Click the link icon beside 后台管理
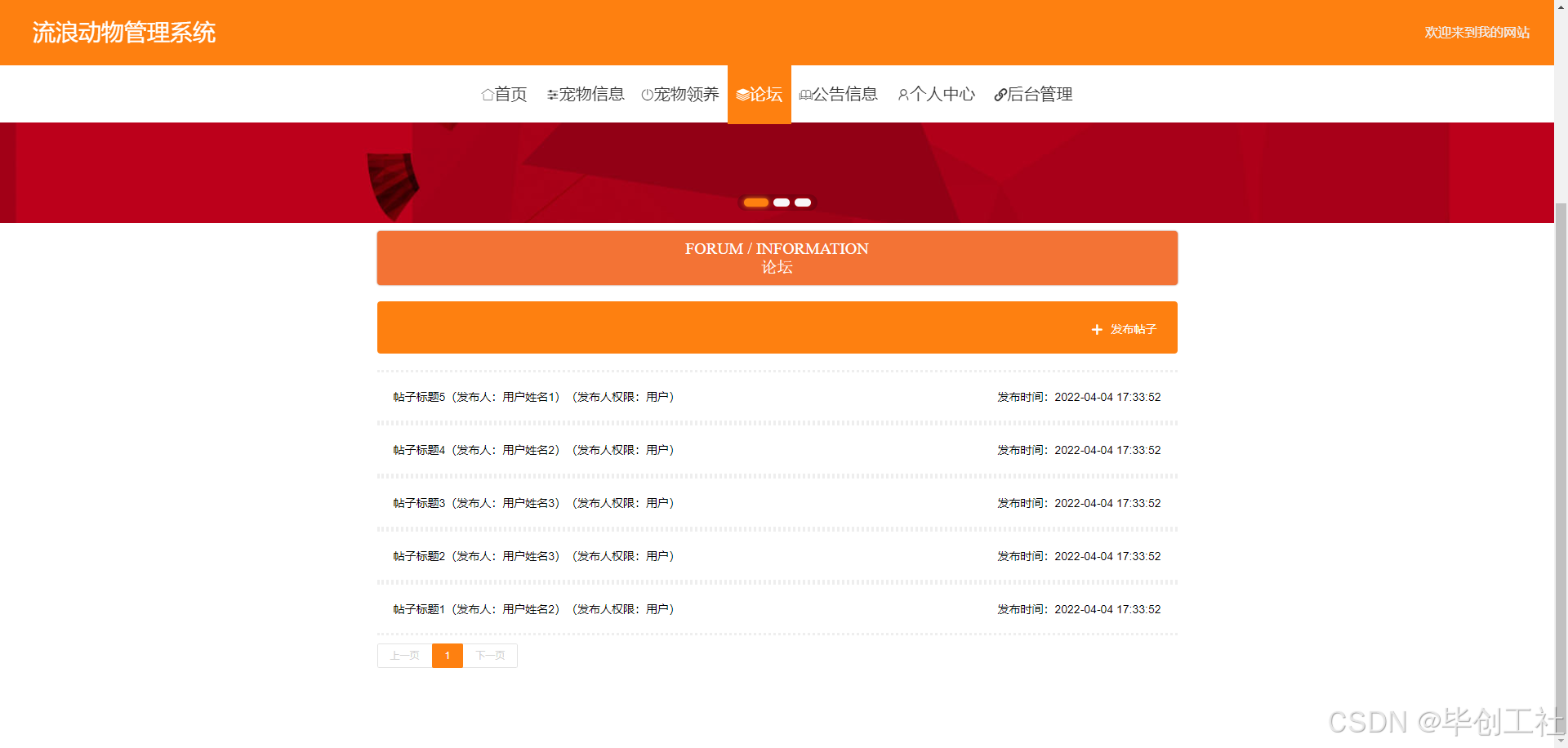The height and width of the screenshot is (748, 1568). (1000, 95)
